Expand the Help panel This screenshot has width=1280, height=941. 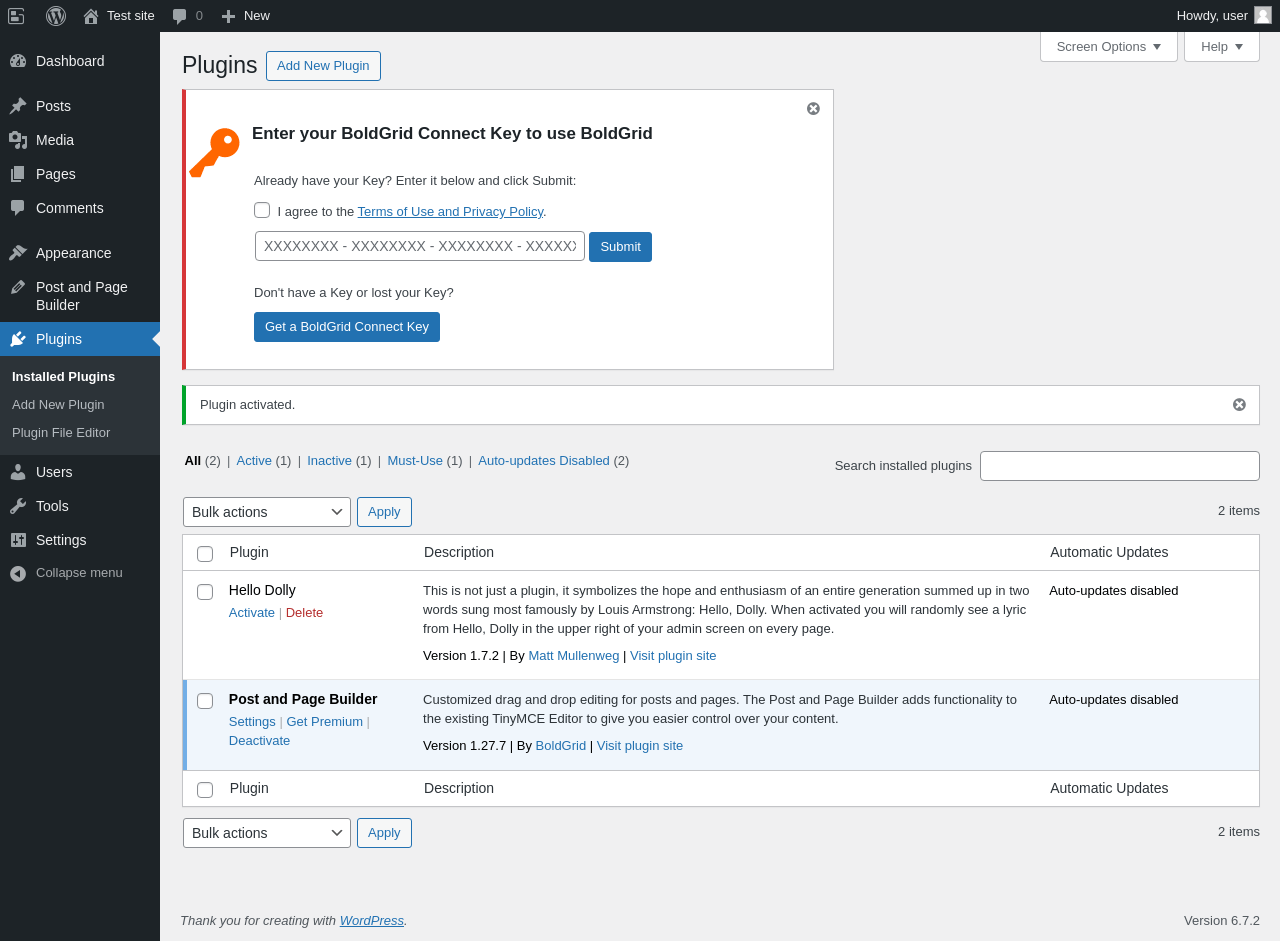click(1222, 46)
